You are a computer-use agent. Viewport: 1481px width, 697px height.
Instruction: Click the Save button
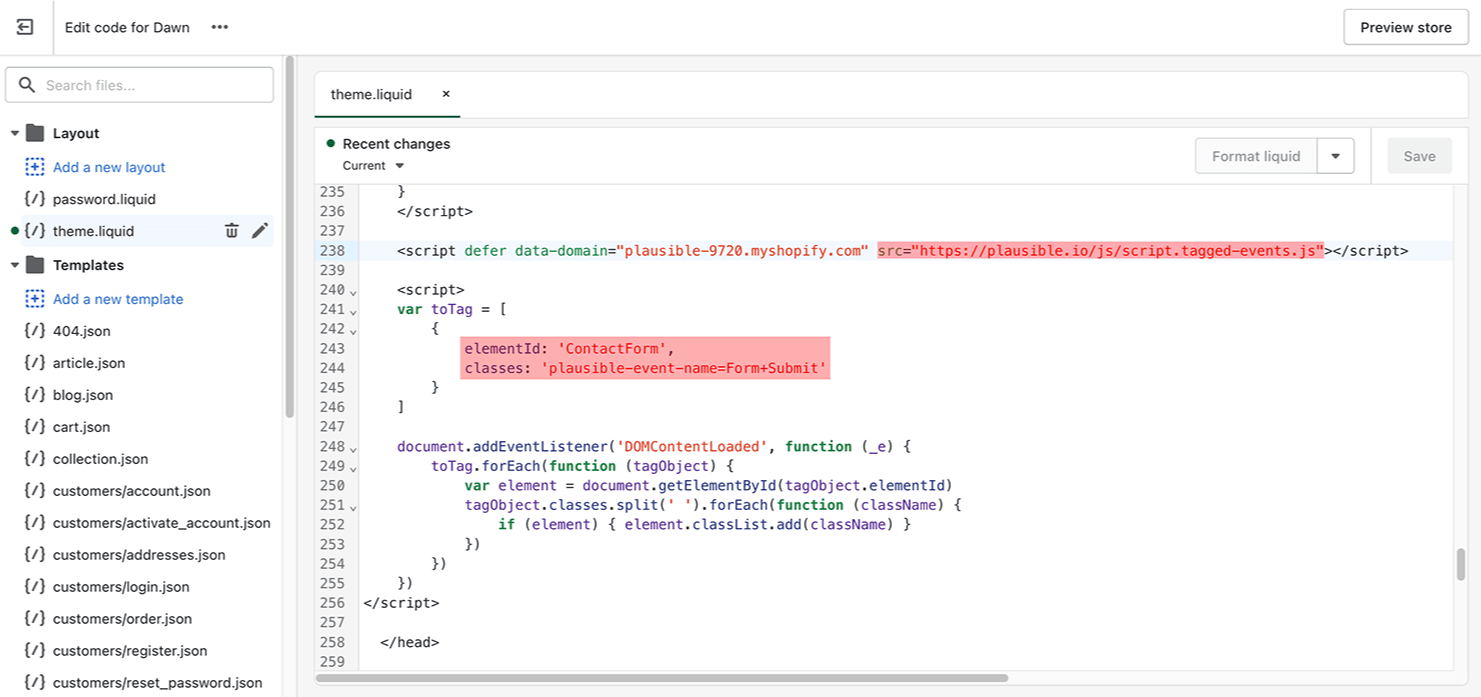coord(1419,156)
